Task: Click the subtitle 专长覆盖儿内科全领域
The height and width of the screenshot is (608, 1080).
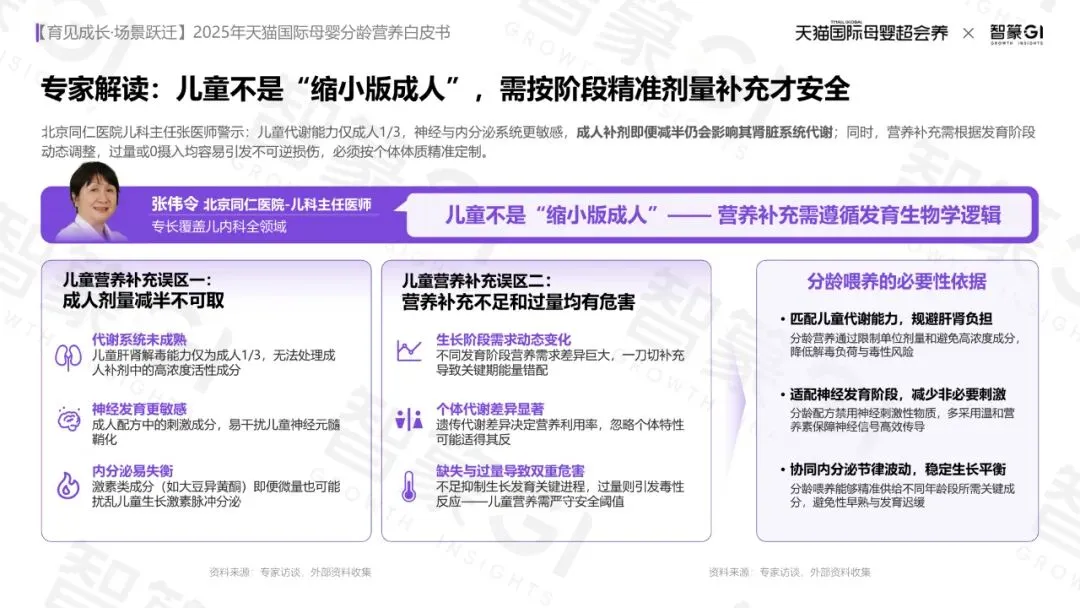Action: coord(219,227)
